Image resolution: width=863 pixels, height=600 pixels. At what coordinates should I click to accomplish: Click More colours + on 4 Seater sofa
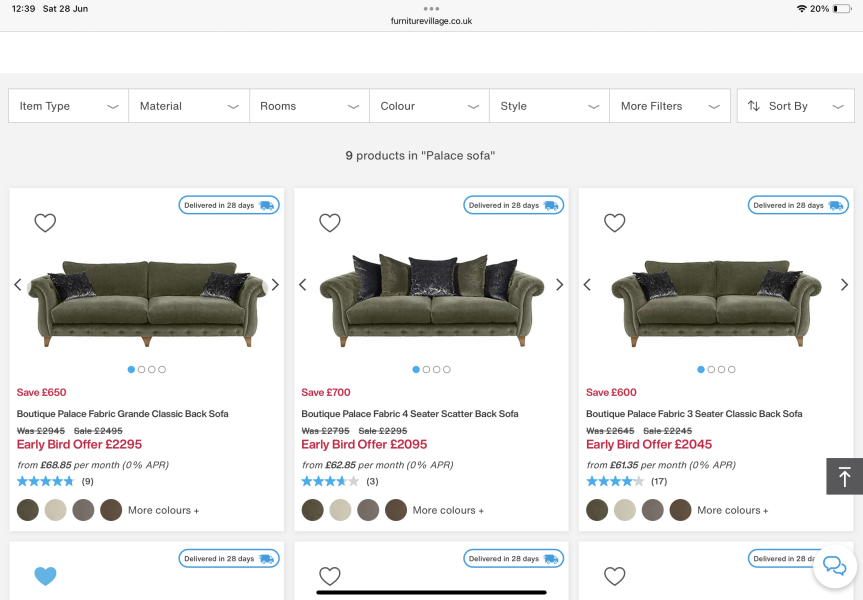[448, 510]
